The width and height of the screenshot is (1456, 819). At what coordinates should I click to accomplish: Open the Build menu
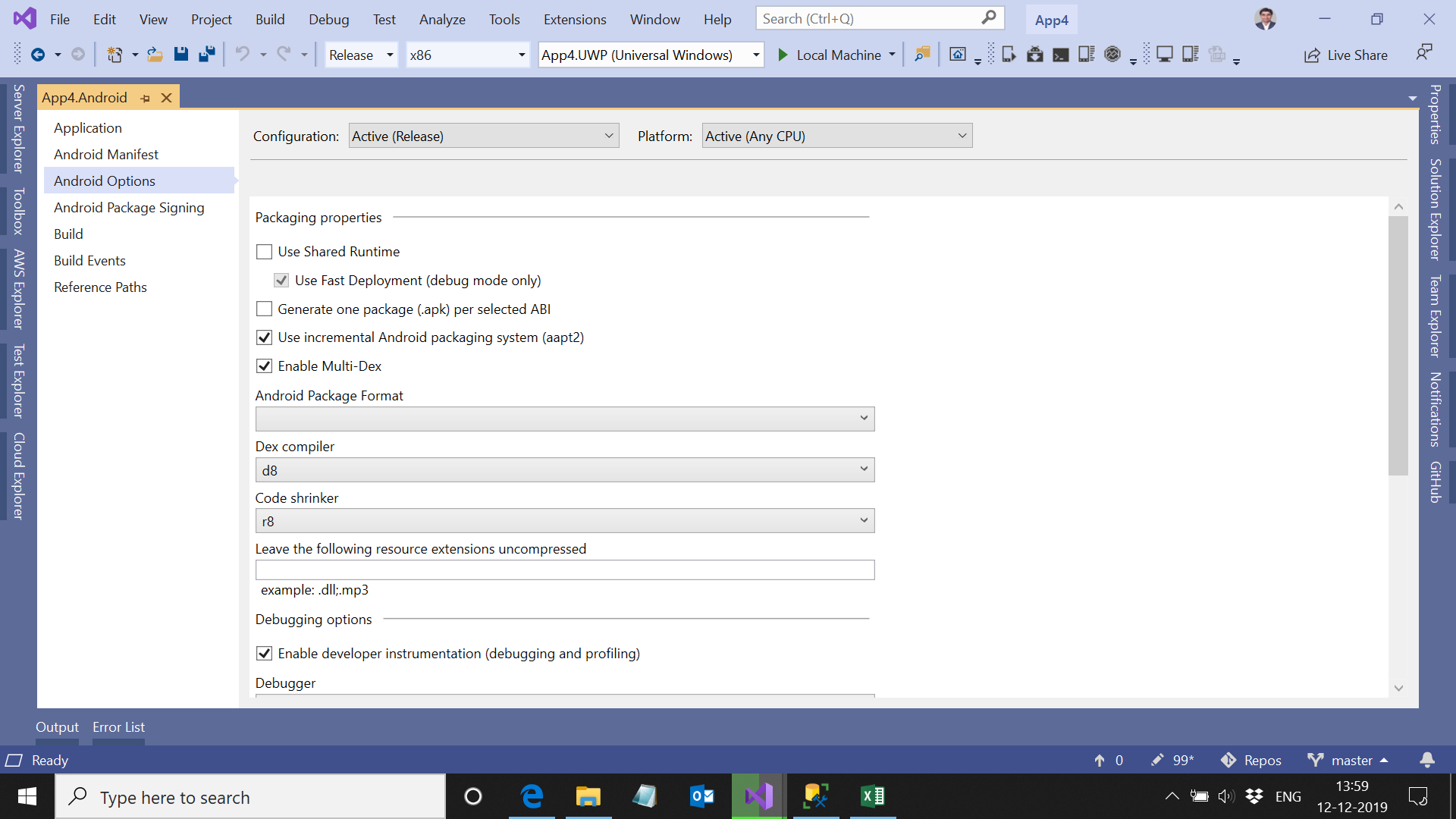(270, 19)
